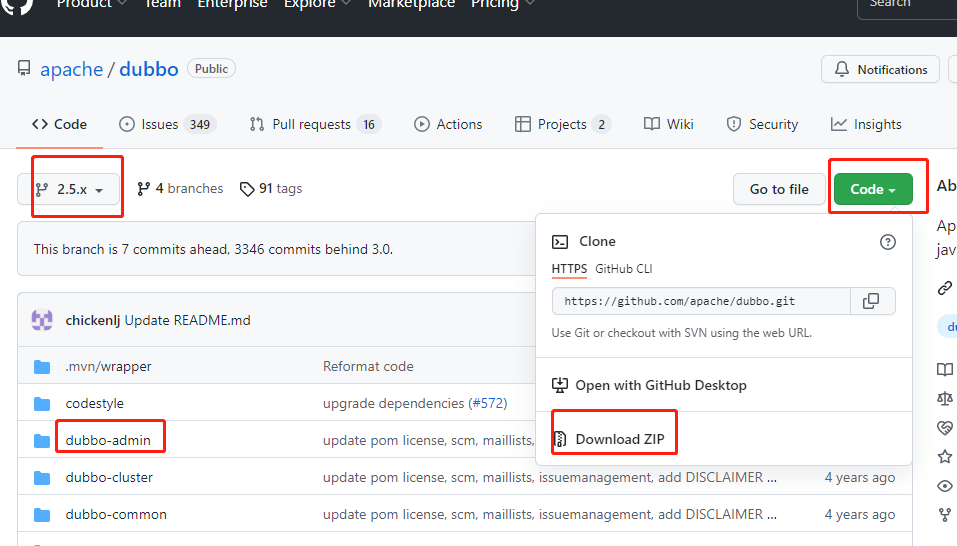The image size is (957, 546).
Task: Click the bell icon in Notifications
Action: coord(842,69)
